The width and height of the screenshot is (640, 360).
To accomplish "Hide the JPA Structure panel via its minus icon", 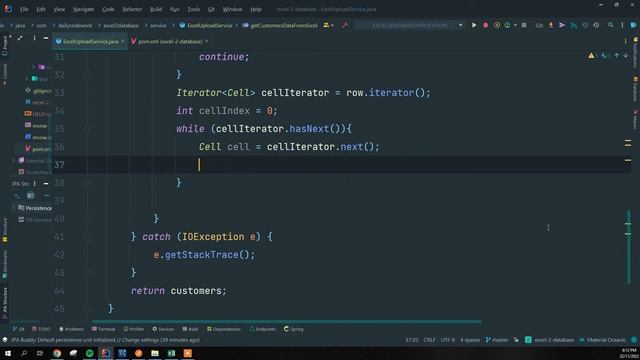I will click(x=46, y=184).
